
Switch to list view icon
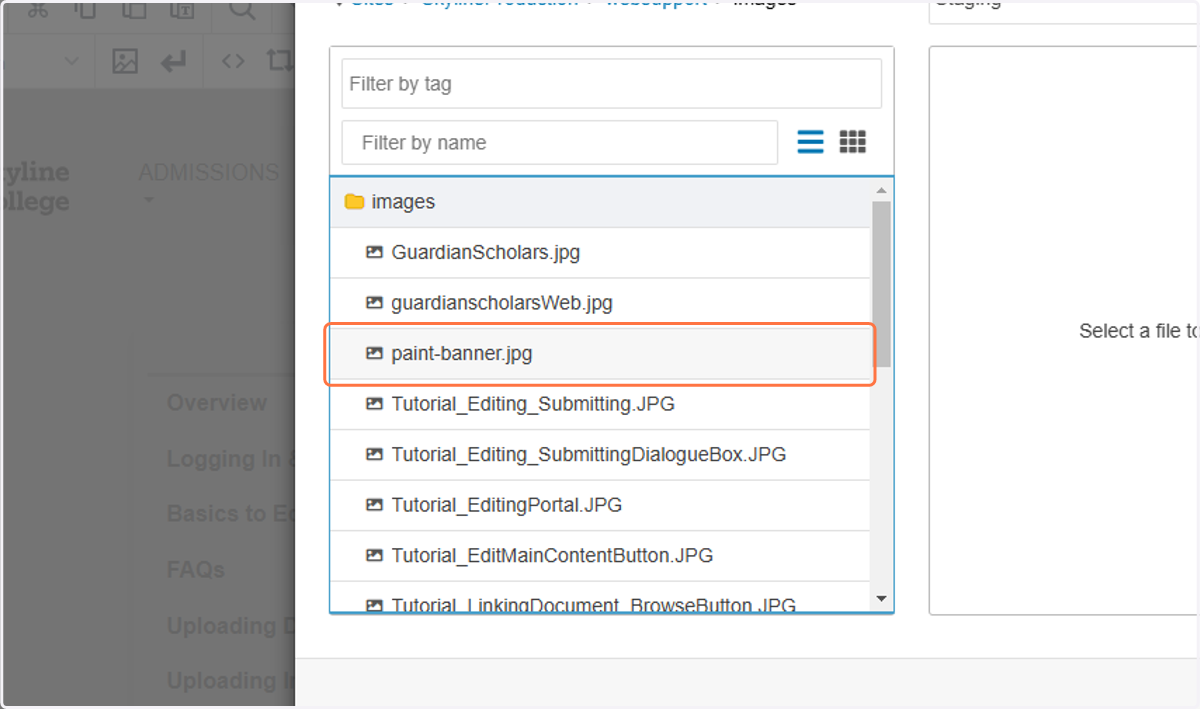[811, 142]
